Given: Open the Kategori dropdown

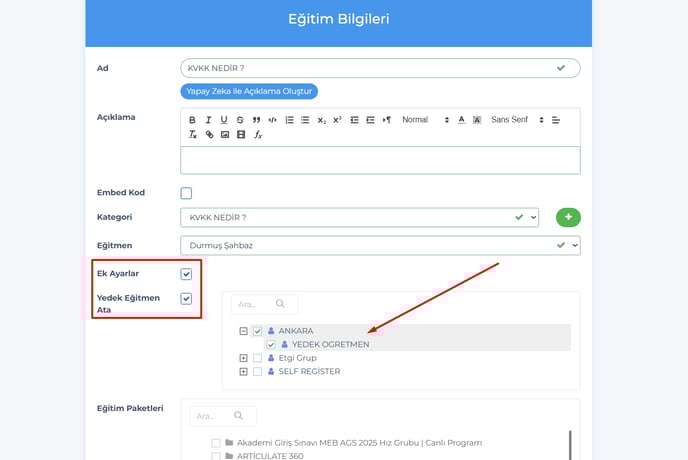Looking at the screenshot, I should pos(359,217).
